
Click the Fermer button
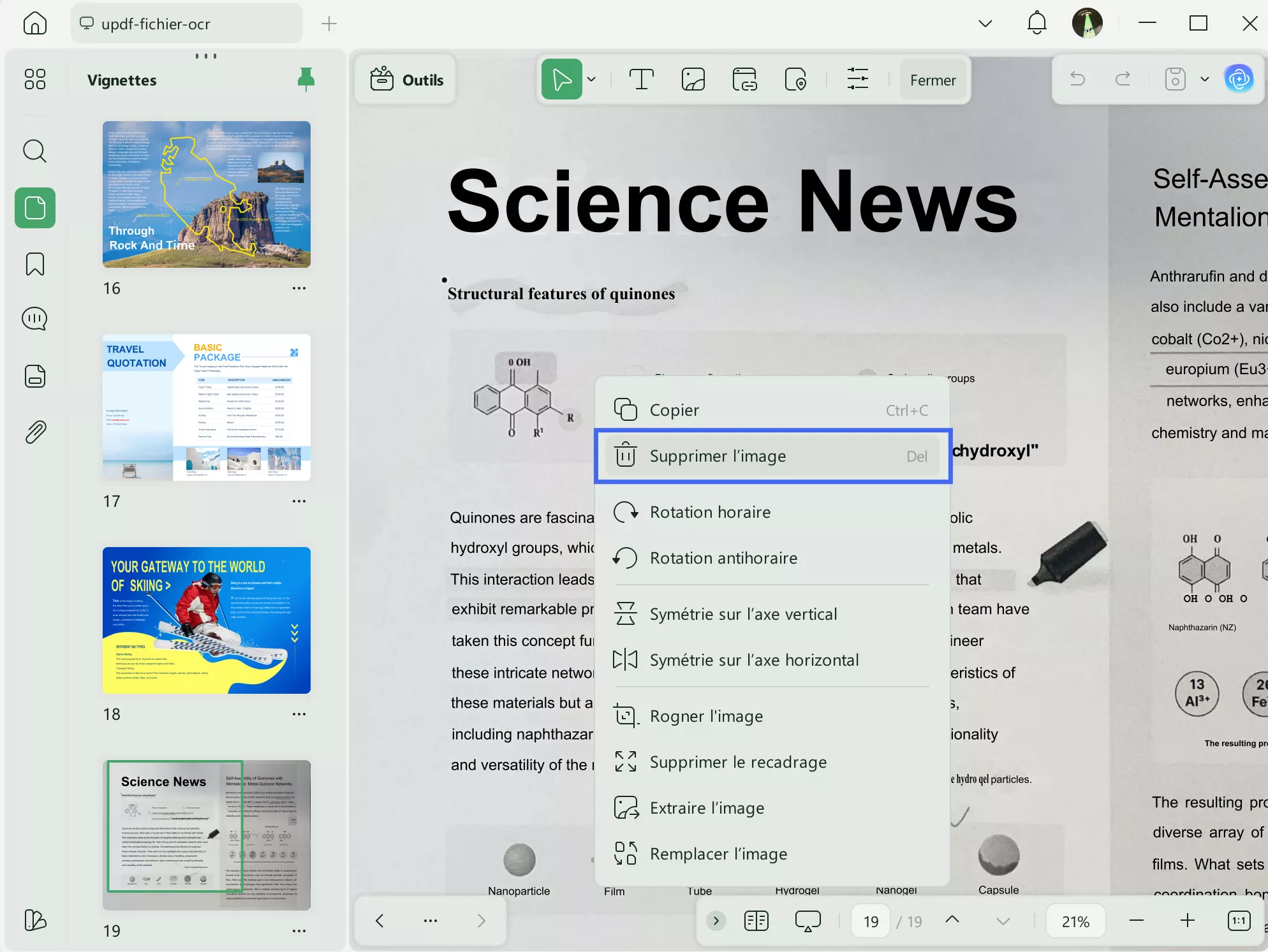[x=933, y=80]
